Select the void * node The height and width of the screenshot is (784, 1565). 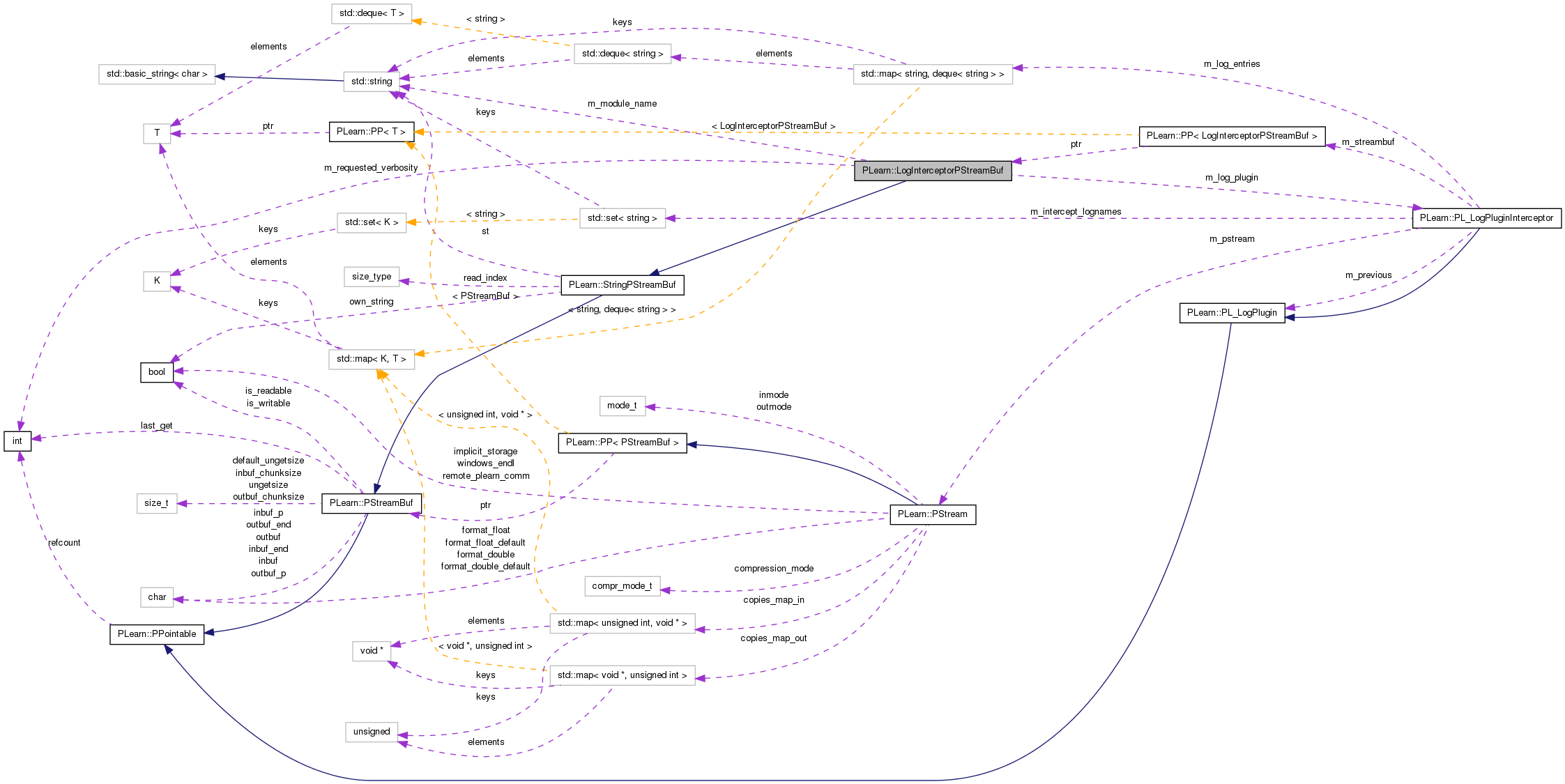372,651
